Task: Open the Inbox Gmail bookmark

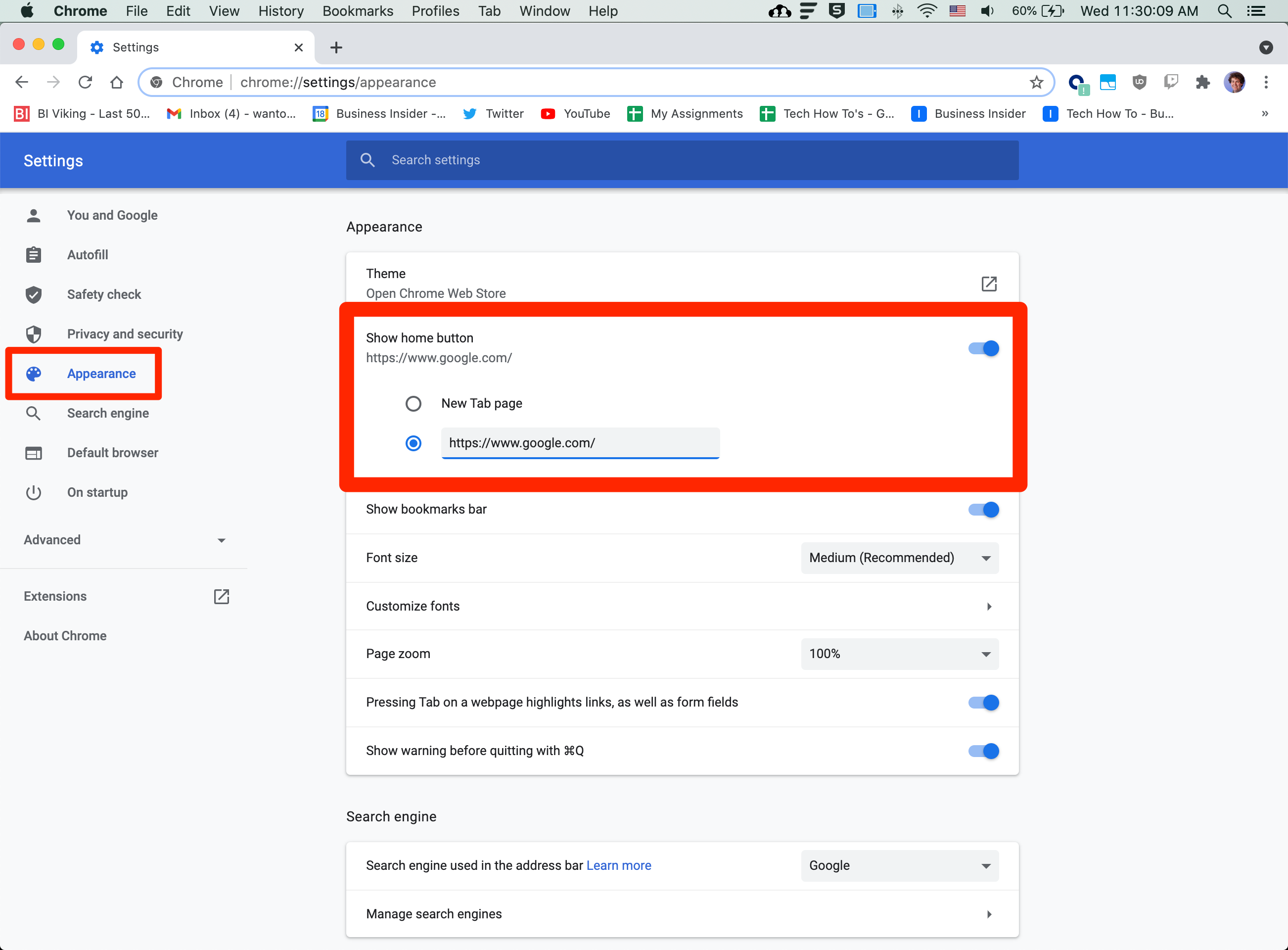Action: pyautogui.click(x=231, y=114)
